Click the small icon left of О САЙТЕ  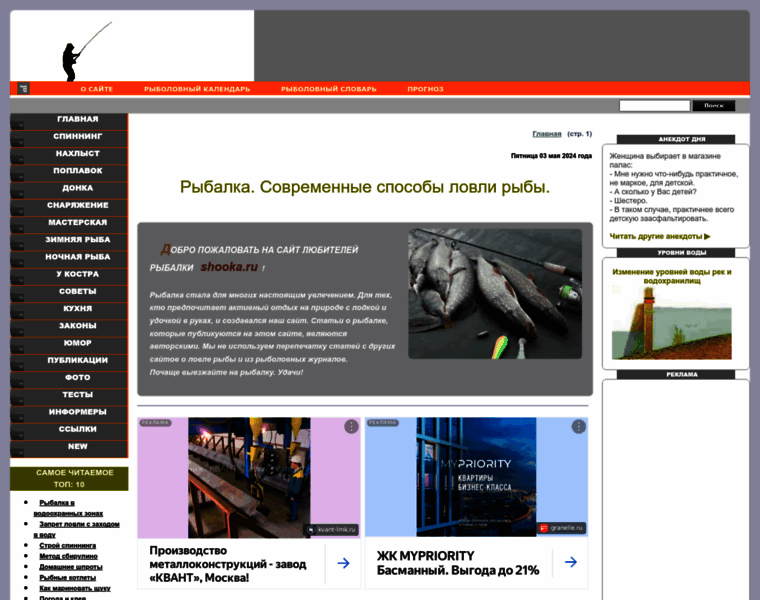[x=23, y=88]
